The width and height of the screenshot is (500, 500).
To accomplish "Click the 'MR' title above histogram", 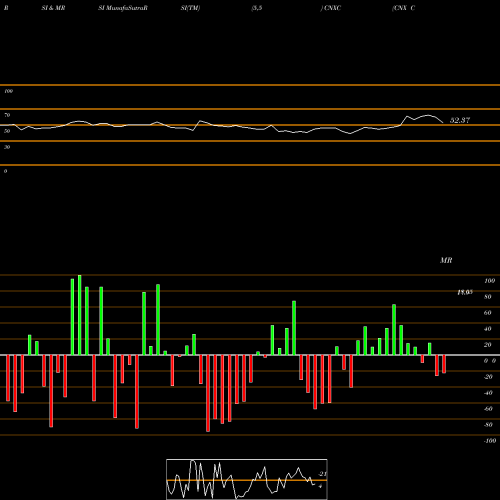I will (446, 260).
